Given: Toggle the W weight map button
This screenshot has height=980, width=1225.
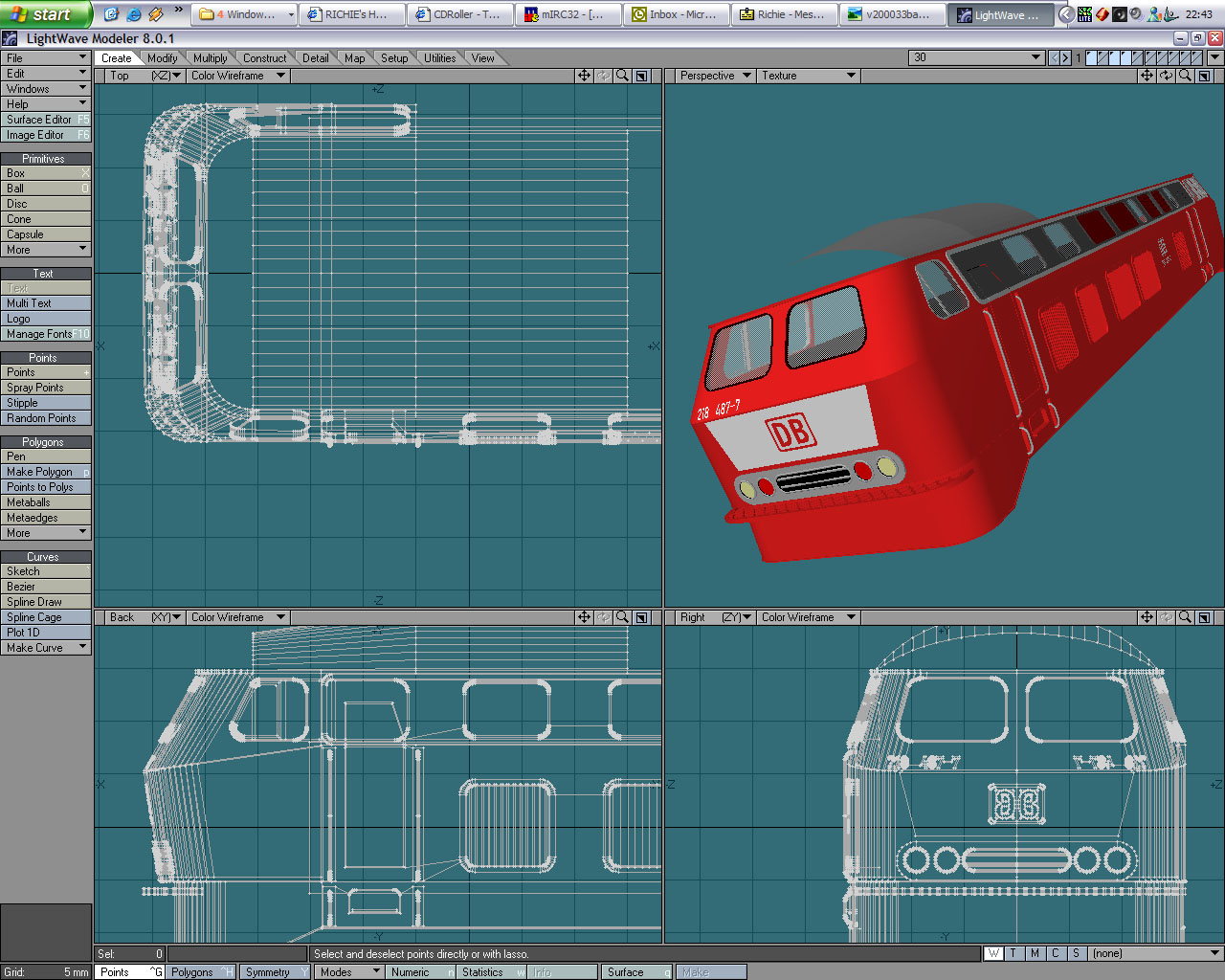Looking at the screenshot, I should point(993,953).
